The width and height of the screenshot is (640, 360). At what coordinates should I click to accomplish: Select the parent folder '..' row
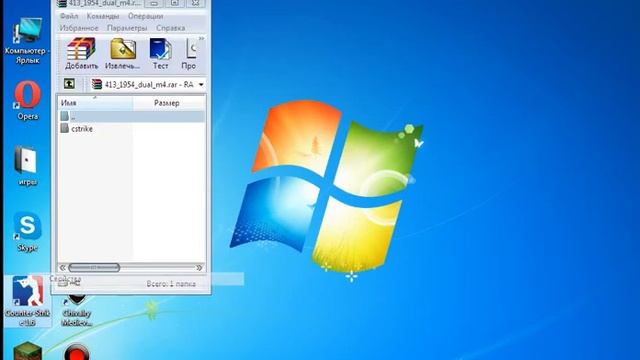click(x=131, y=116)
